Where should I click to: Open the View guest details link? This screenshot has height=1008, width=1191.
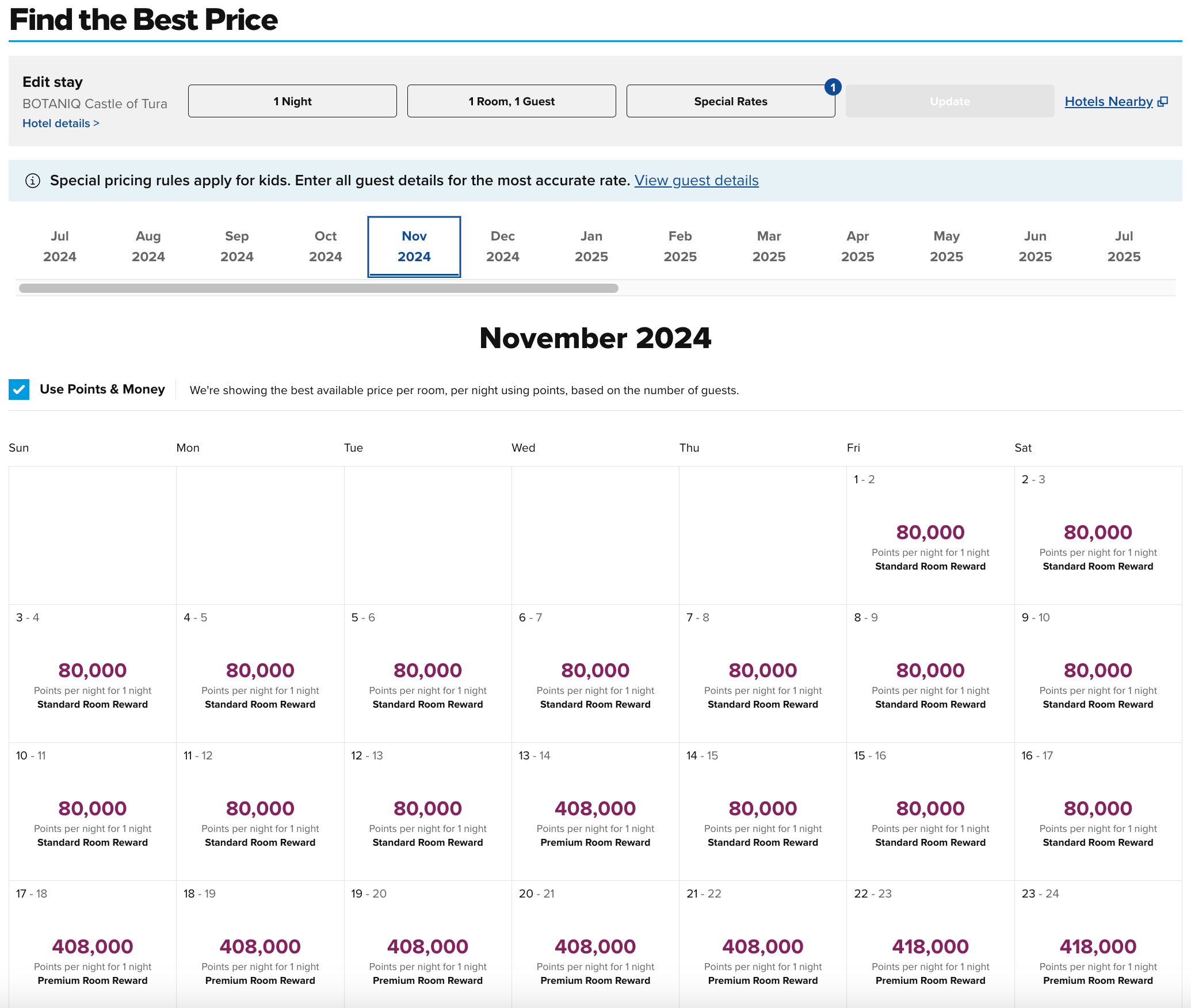696,181
